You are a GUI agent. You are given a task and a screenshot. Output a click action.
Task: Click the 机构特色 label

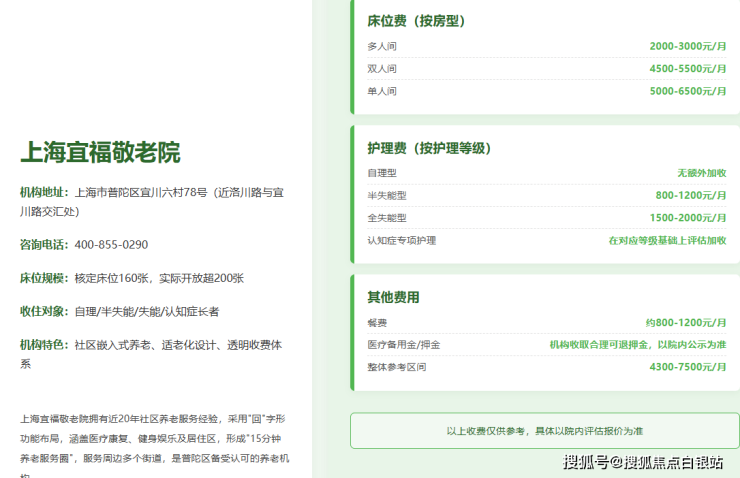click(x=42, y=345)
